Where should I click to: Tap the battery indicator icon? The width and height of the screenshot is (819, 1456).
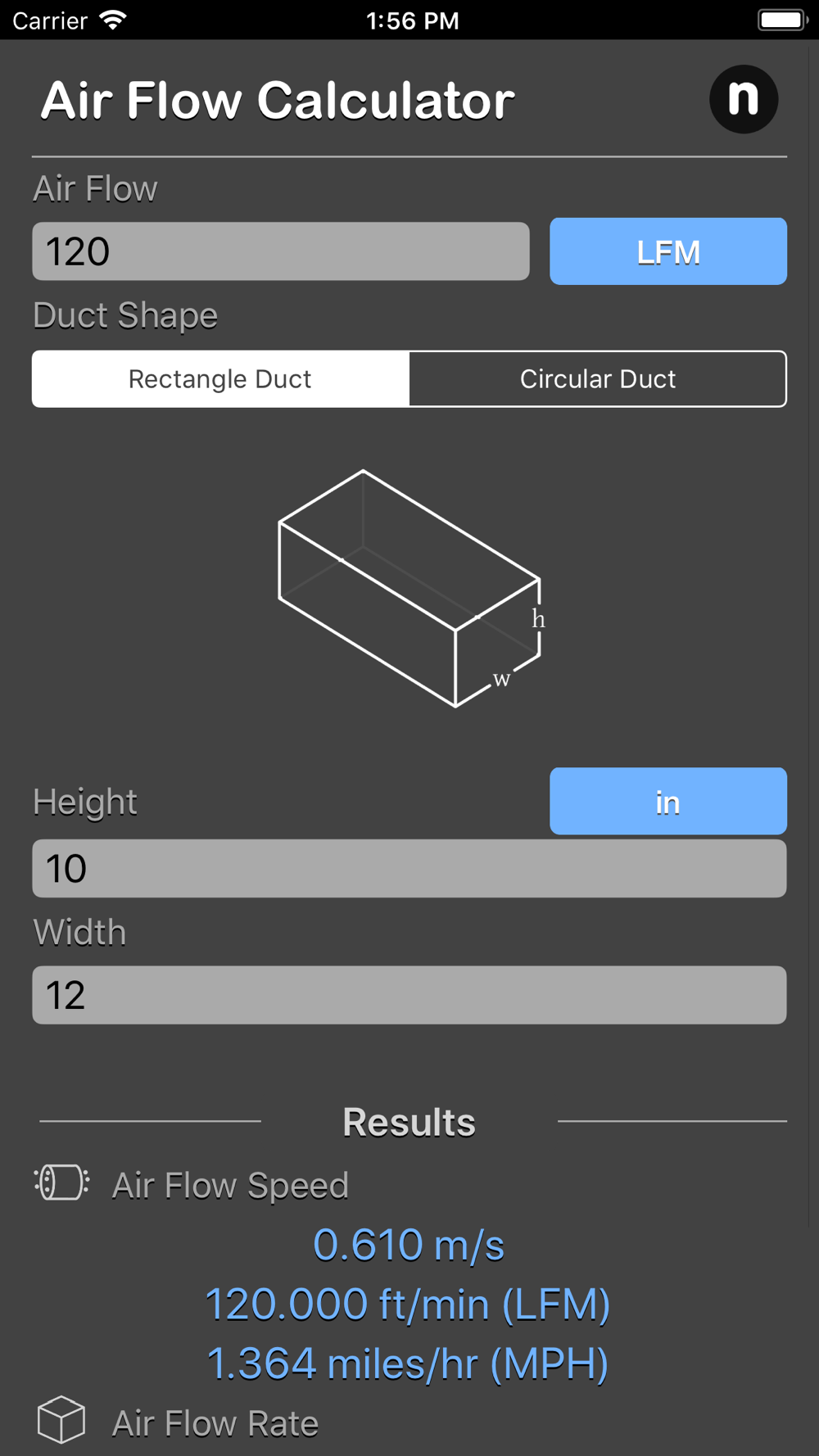click(782, 20)
